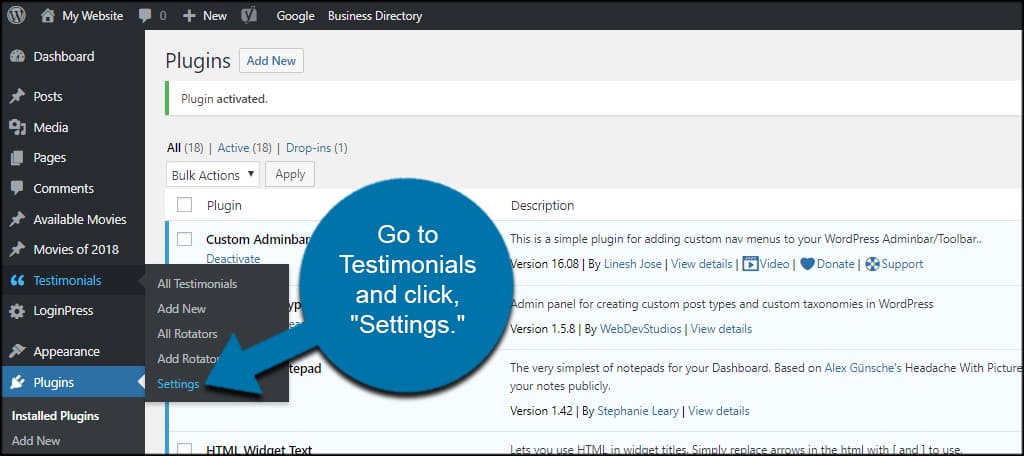Open LoginPress in sidebar
The image size is (1024, 456).
63,311
